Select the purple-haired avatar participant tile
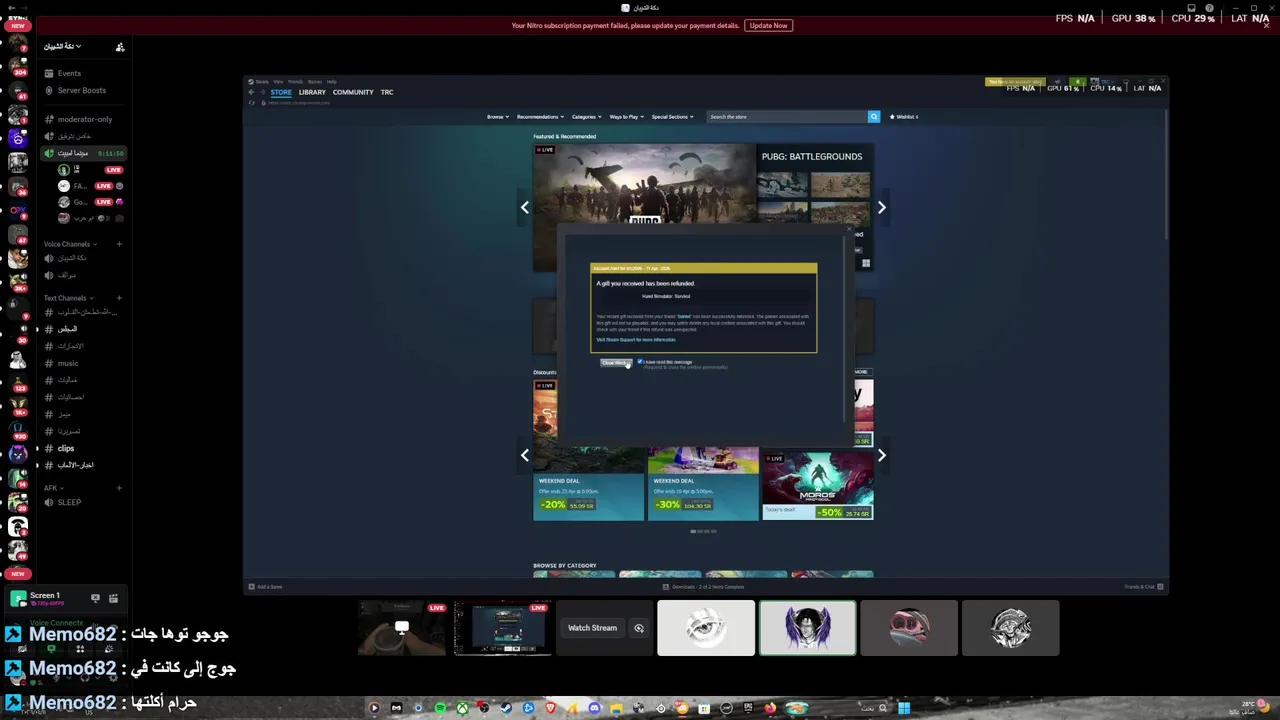 pyautogui.click(x=807, y=628)
